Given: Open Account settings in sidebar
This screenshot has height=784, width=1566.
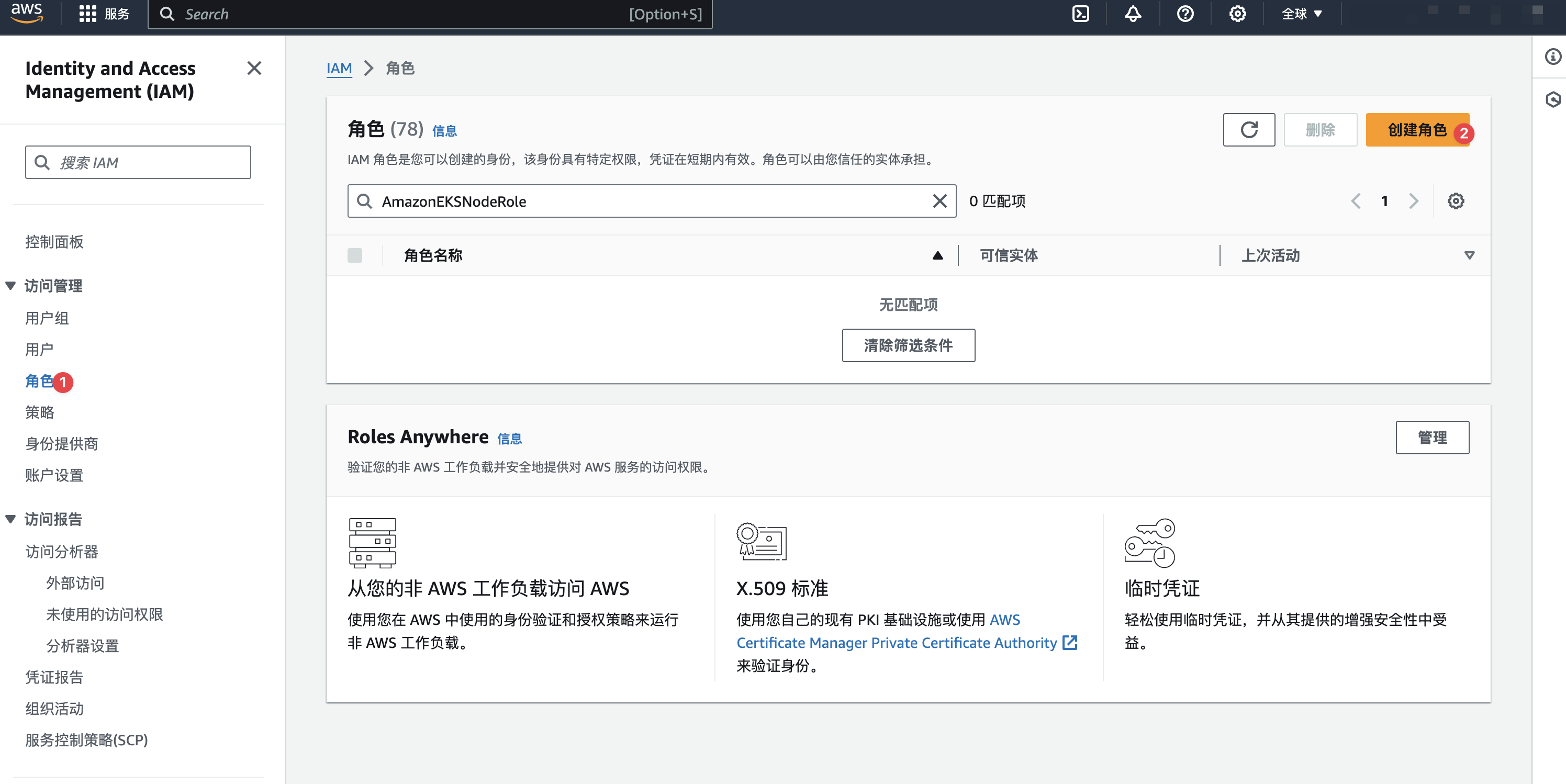Looking at the screenshot, I should 54,475.
